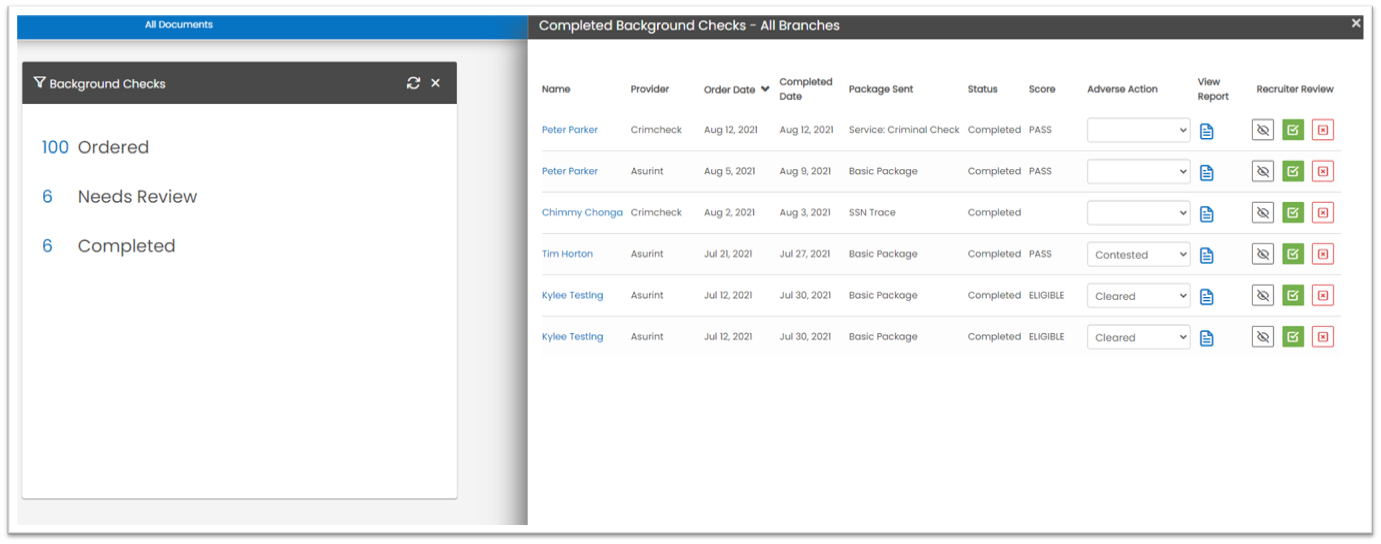Reject Tim Horton's check with red X button
The height and width of the screenshot is (544, 1381).
click(1322, 255)
